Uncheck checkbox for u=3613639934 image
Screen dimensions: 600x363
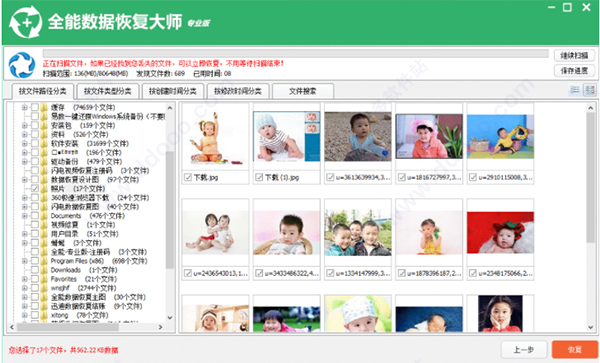(x=330, y=177)
